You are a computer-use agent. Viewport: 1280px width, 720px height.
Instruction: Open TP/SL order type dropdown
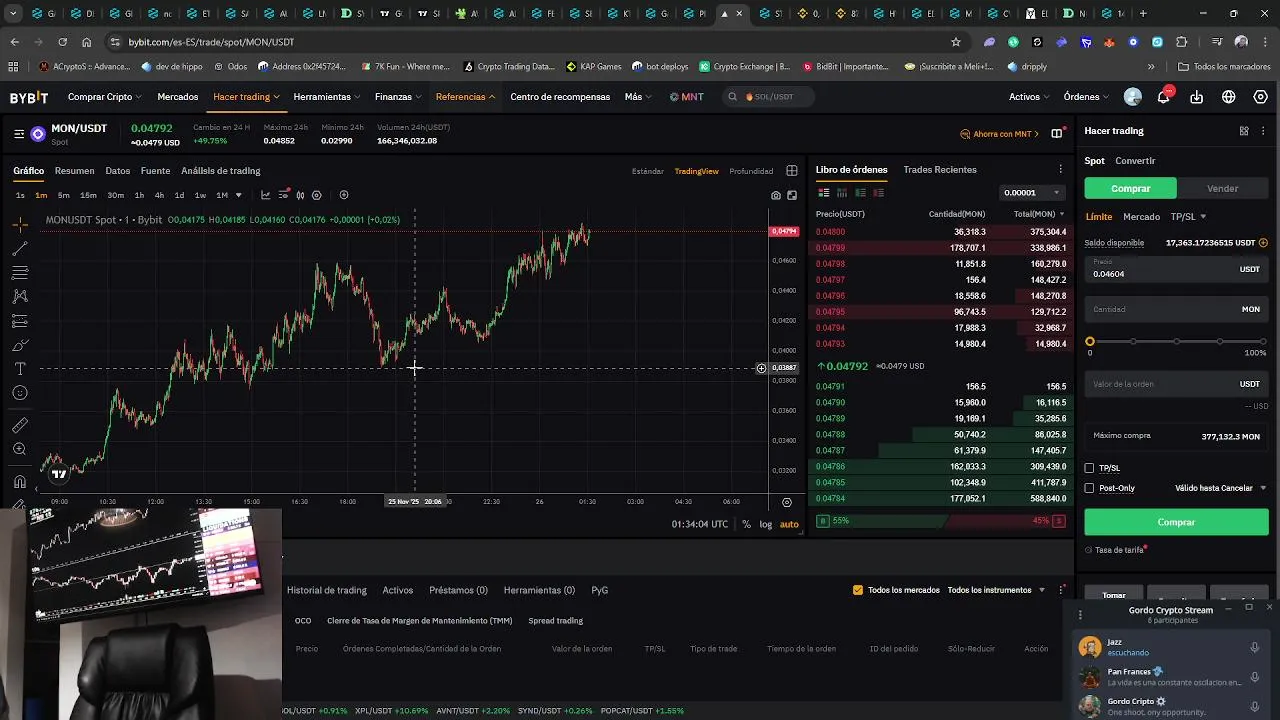(x=1188, y=217)
